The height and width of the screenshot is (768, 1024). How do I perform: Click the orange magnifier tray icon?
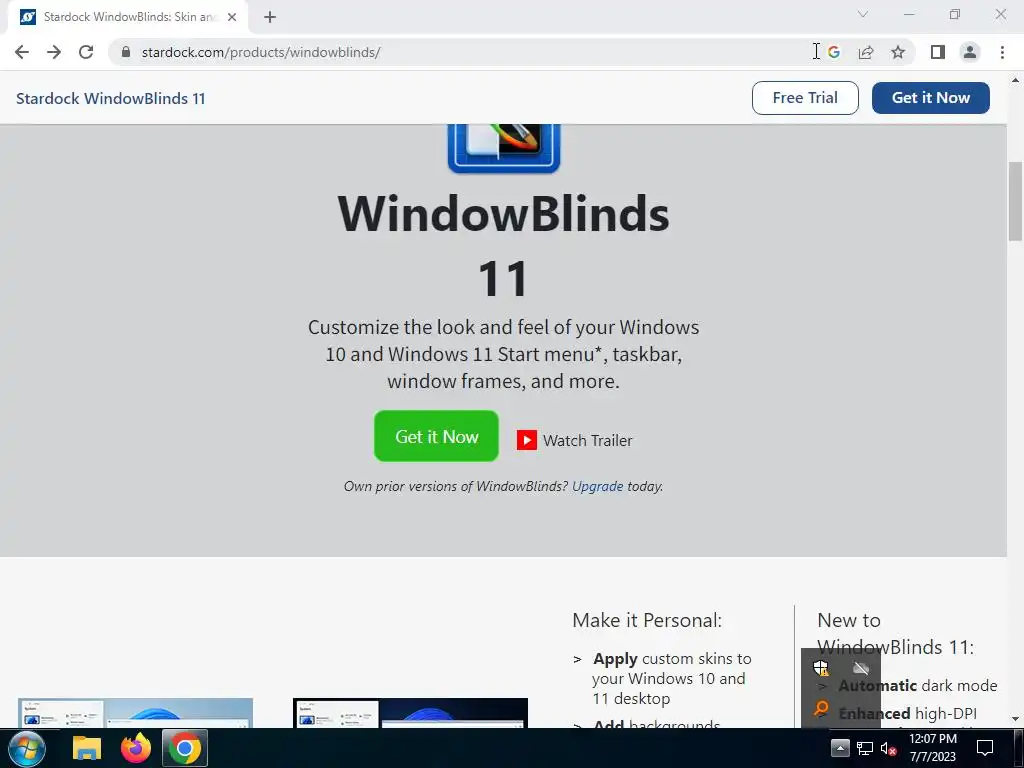tap(821, 708)
